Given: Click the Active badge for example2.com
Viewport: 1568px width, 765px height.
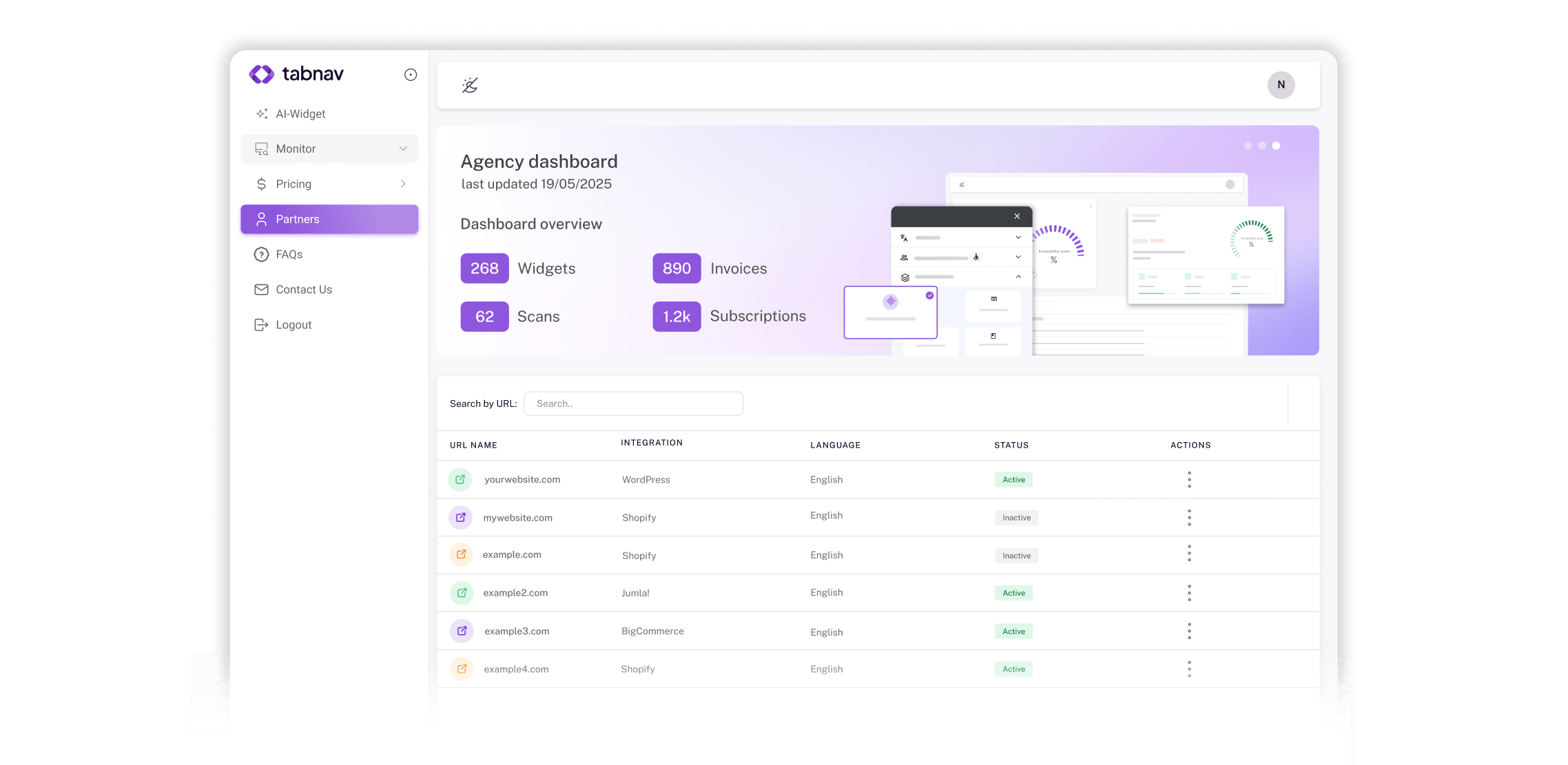Looking at the screenshot, I should 1013,593.
